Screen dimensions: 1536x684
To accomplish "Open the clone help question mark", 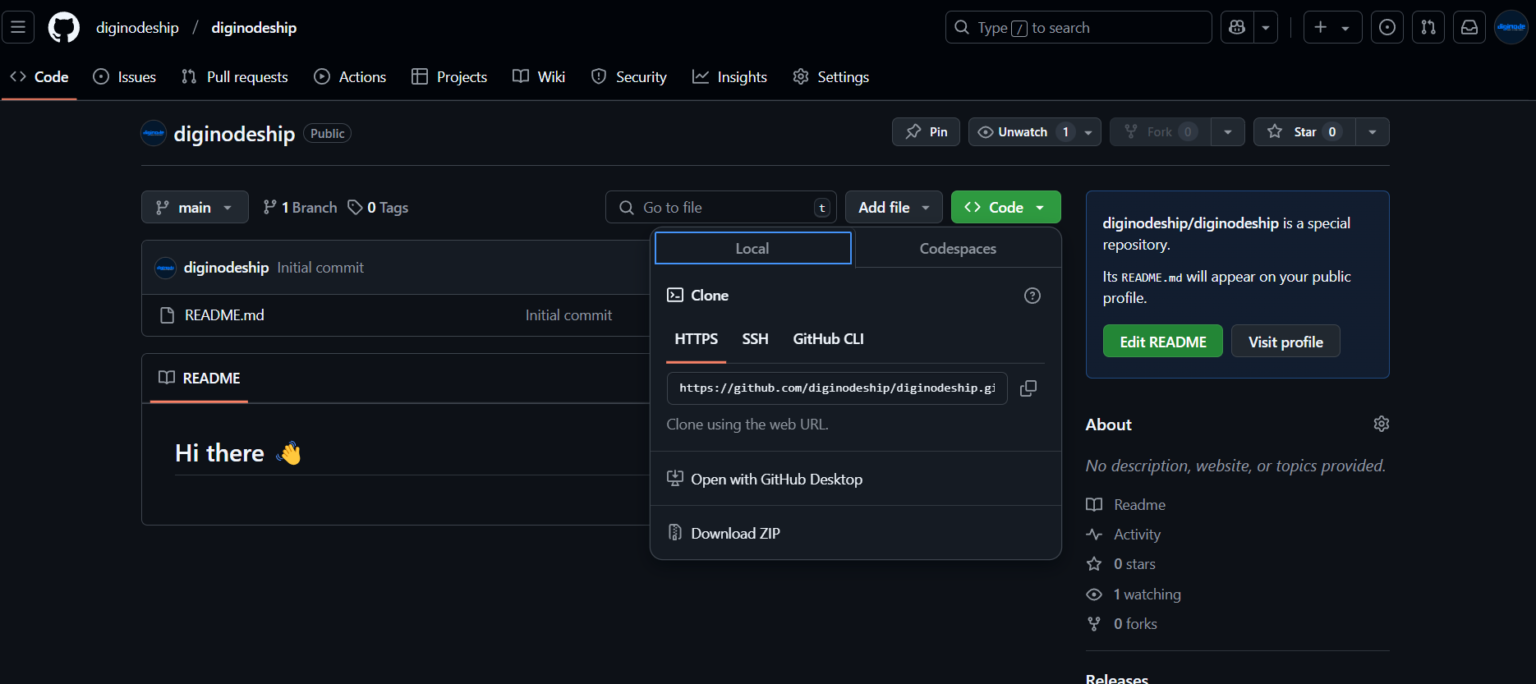I will point(1032,295).
